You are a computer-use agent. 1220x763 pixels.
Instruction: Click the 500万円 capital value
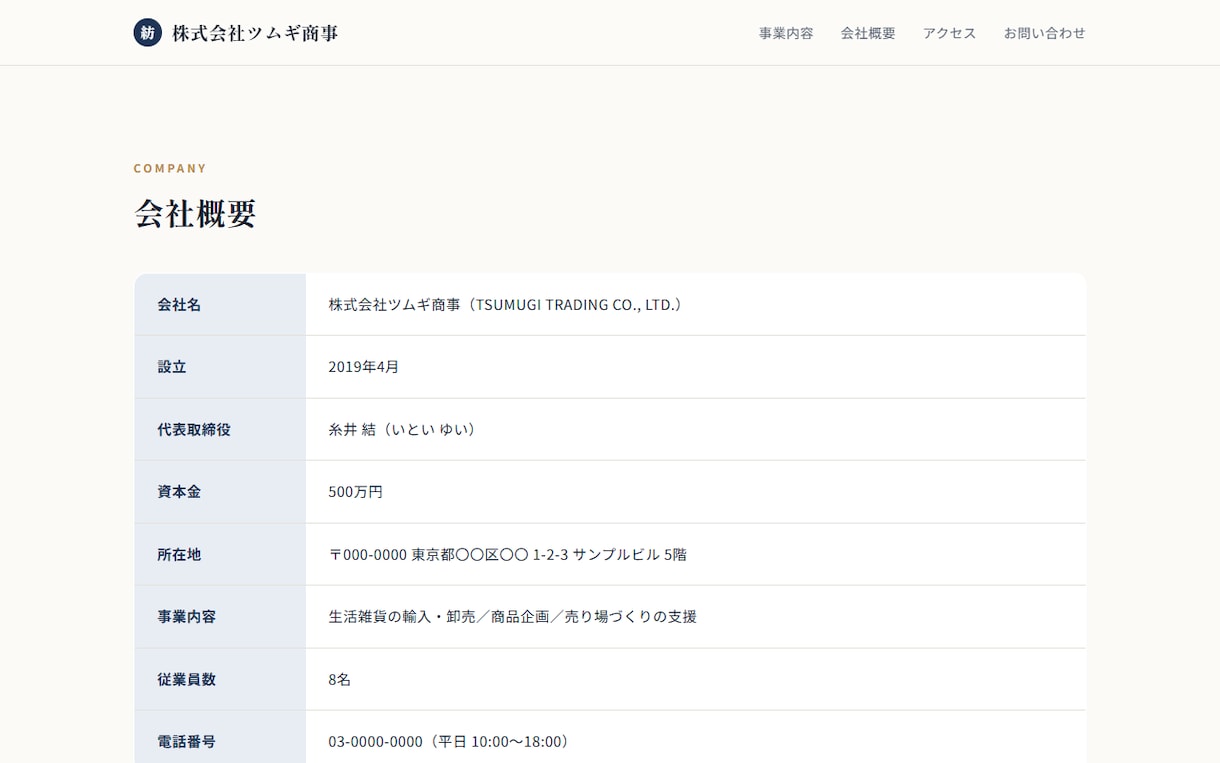coord(356,492)
